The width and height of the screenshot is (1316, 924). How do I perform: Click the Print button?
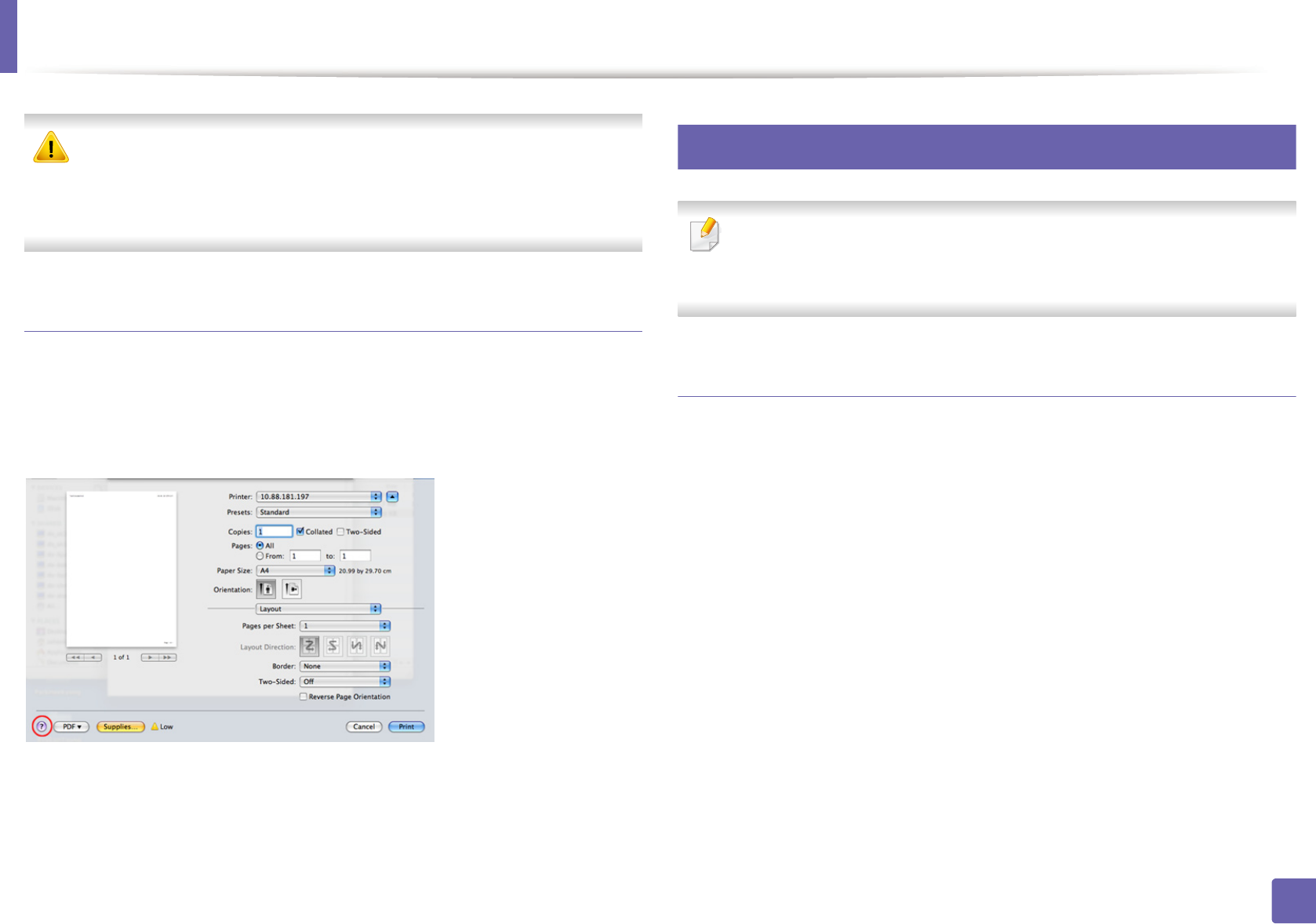click(406, 727)
